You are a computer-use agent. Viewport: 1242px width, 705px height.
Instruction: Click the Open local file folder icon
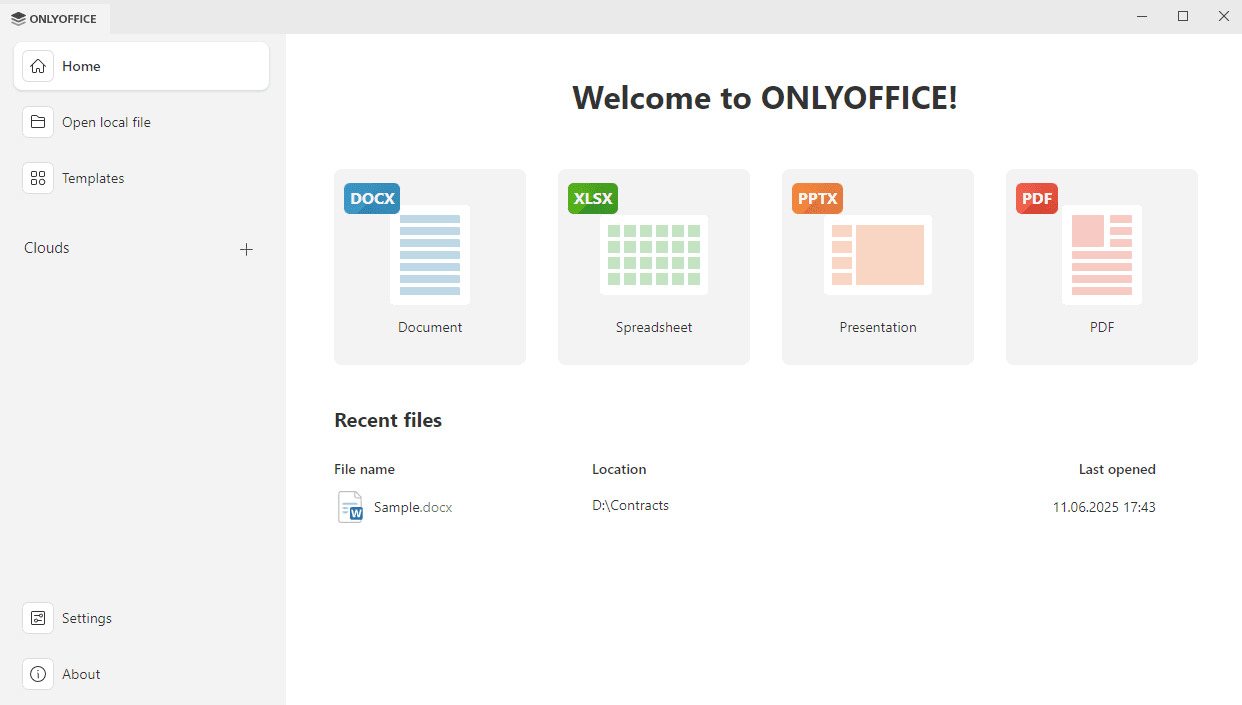(x=38, y=122)
